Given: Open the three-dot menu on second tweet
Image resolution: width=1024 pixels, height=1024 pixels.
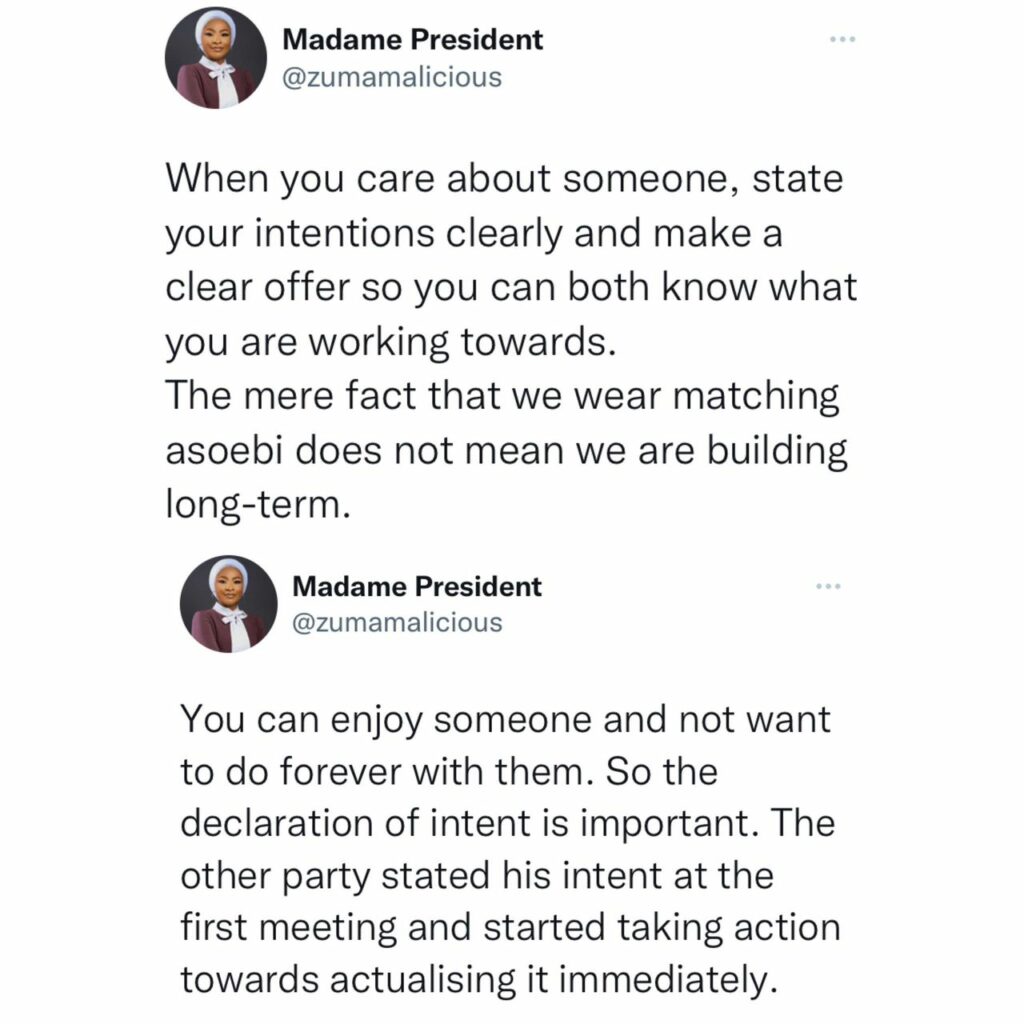Looking at the screenshot, I should (828, 586).
